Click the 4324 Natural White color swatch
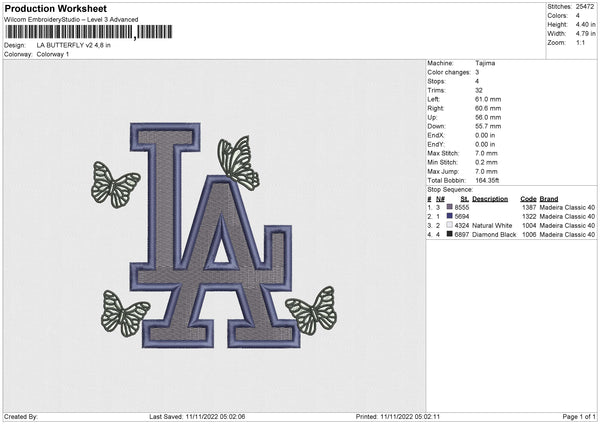Image resolution: width=600 pixels, height=424 pixels. pos(450,225)
